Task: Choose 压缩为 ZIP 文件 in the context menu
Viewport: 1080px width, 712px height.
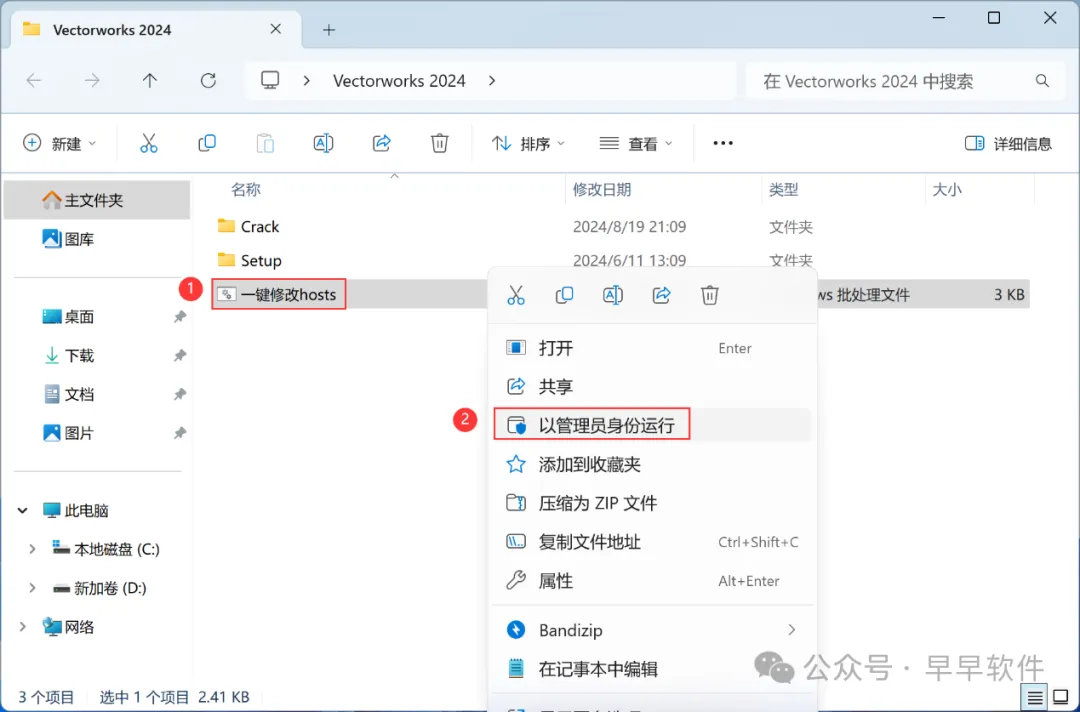Action: click(x=653, y=503)
